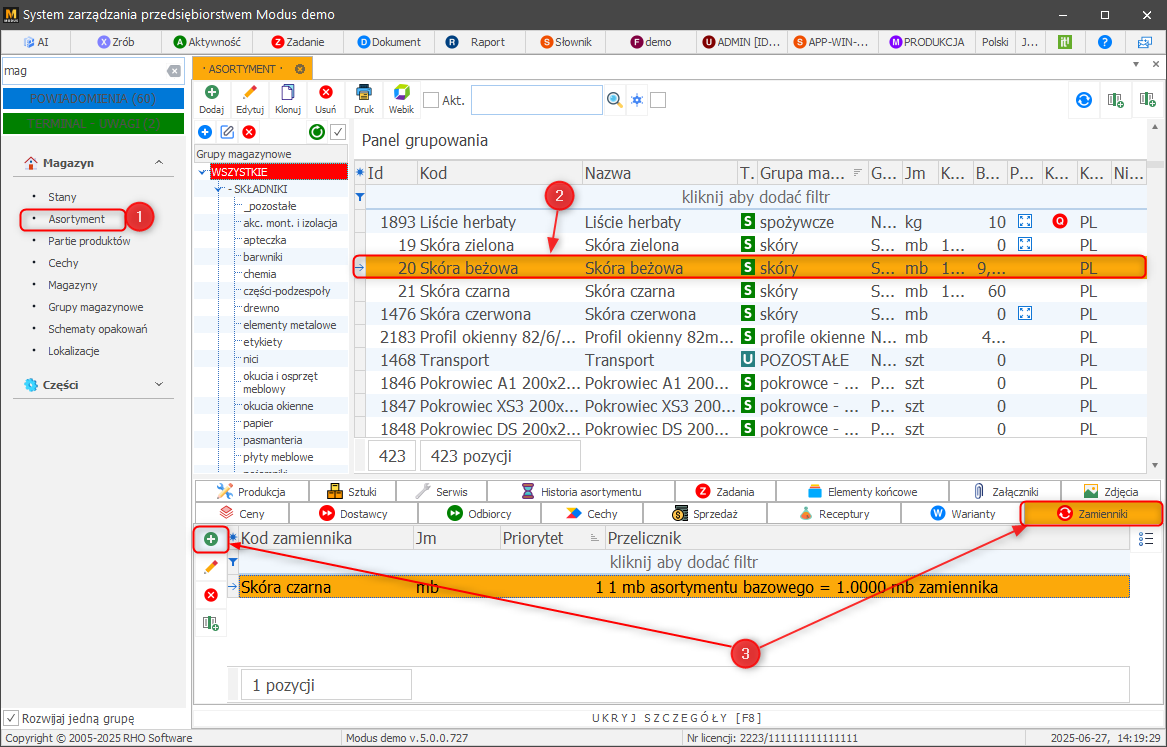Expand the Części section in sidebar
1167x747 pixels.
[158, 384]
